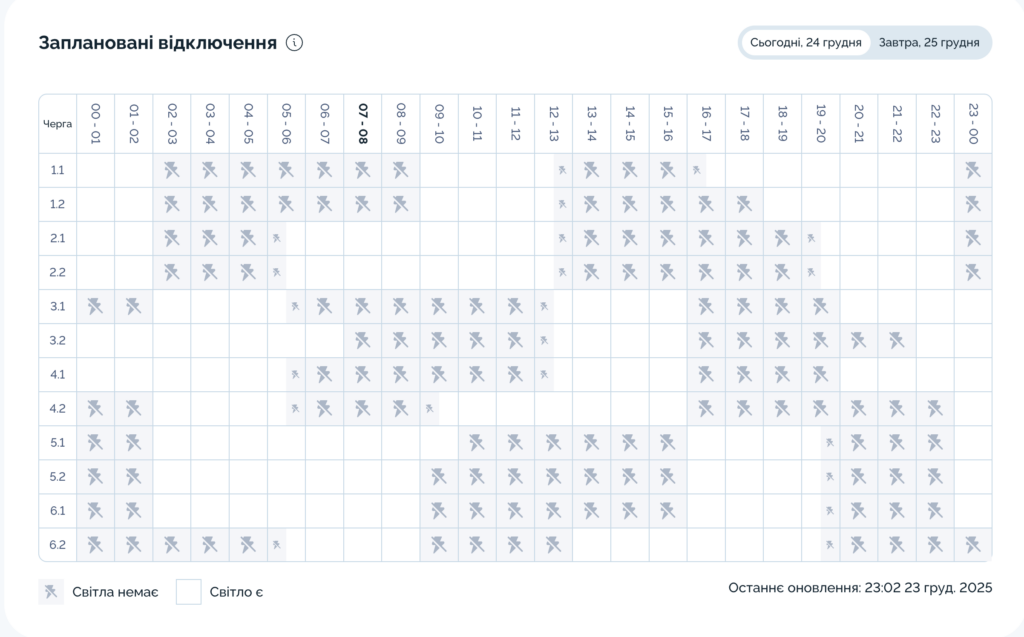Viewport: 1024px width, 637px height.
Task: Click the Останнє оновлення timestamp text
Action: [x=860, y=588]
